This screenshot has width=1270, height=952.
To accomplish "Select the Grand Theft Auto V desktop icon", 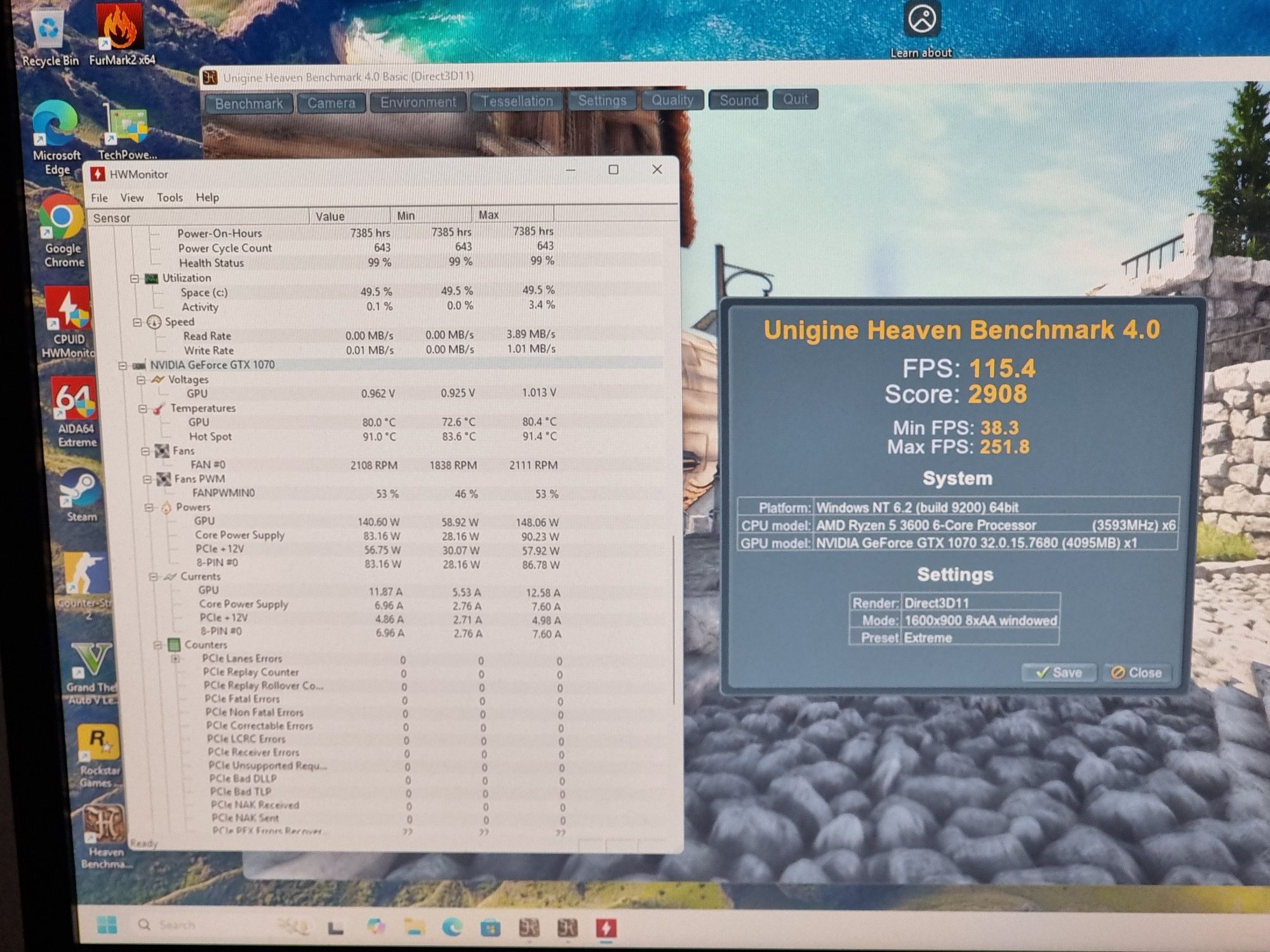I will (92, 673).
